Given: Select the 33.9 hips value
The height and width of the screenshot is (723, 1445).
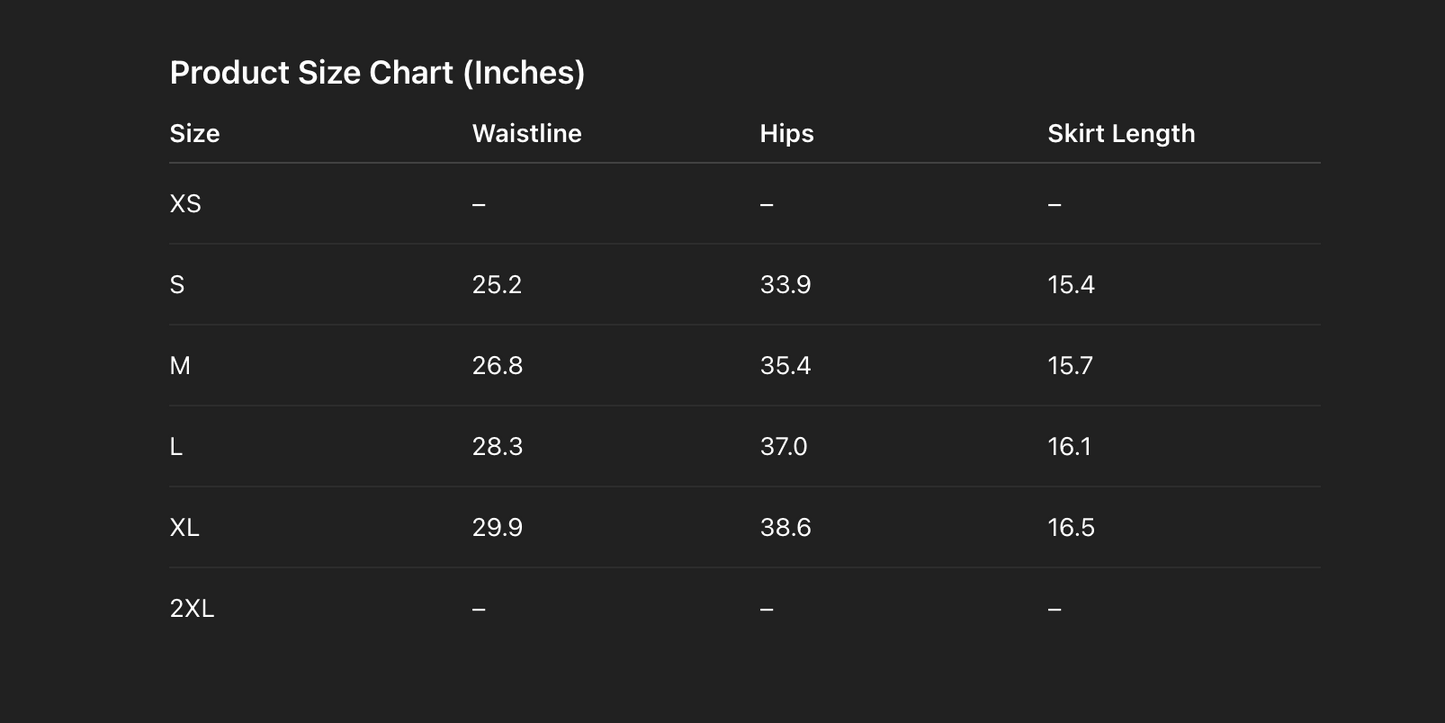Looking at the screenshot, I should tap(785, 285).
